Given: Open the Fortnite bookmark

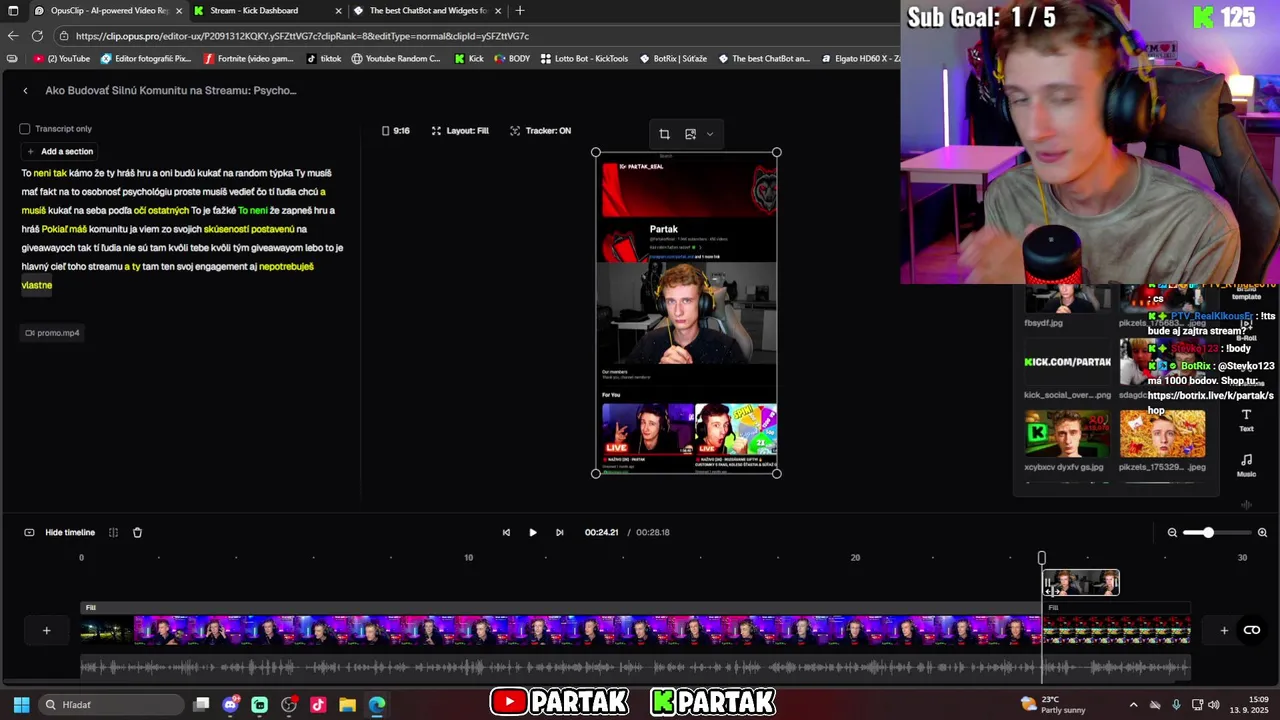Looking at the screenshot, I should [249, 59].
